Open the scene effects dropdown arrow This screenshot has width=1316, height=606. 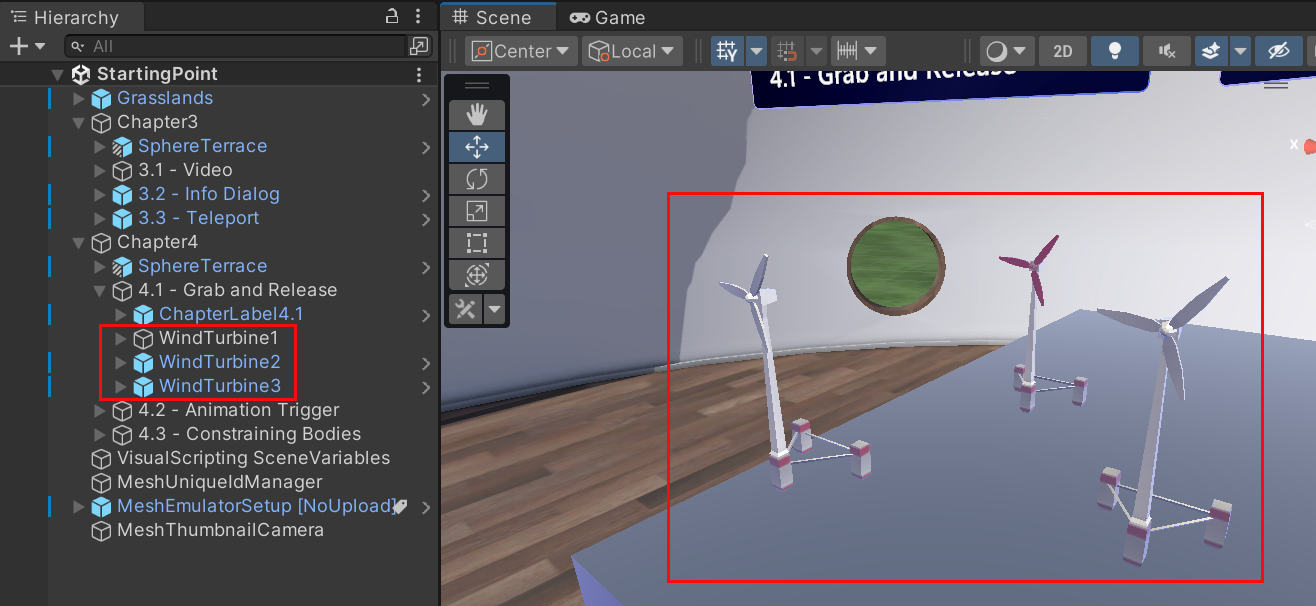pyautogui.click(x=1240, y=51)
